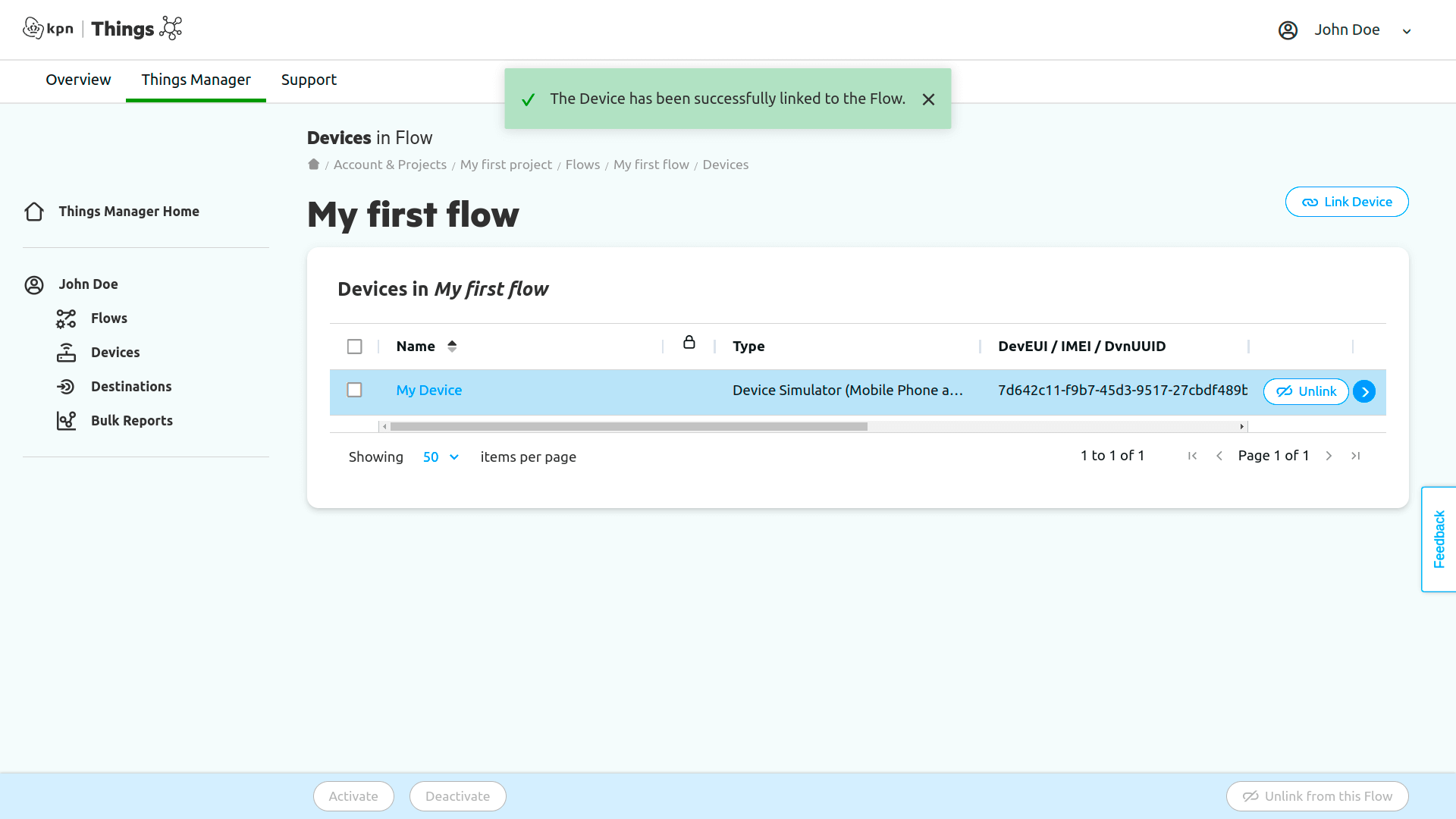
Task: Dismiss the success notification banner
Action: [x=928, y=99]
